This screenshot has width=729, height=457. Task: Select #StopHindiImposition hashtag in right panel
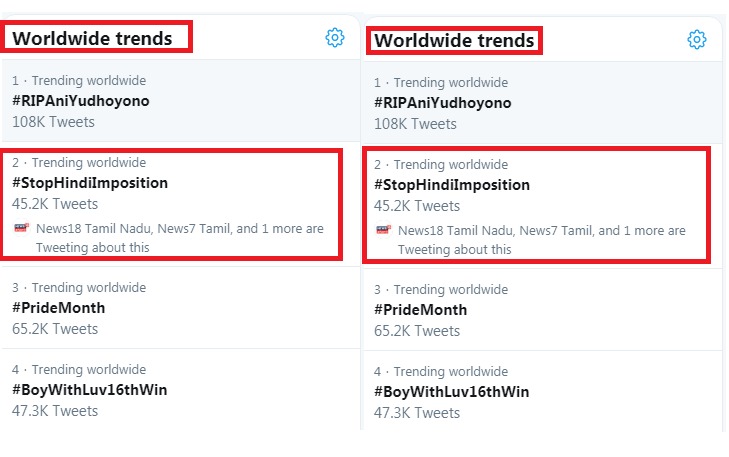pyautogui.click(x=452, y=185)
